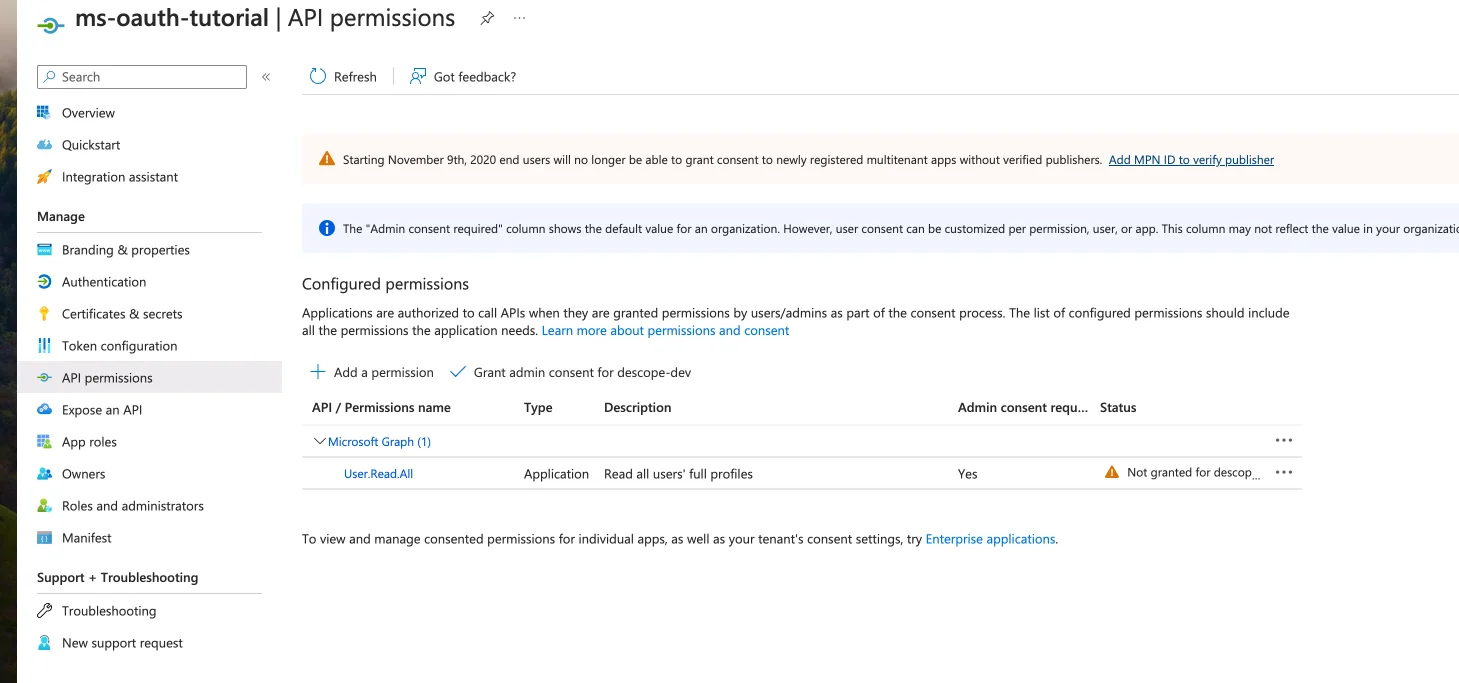Click the 'Configured permissions' heading
Viewport: 1459px width, 683px height.
click(x=385, y=284)
